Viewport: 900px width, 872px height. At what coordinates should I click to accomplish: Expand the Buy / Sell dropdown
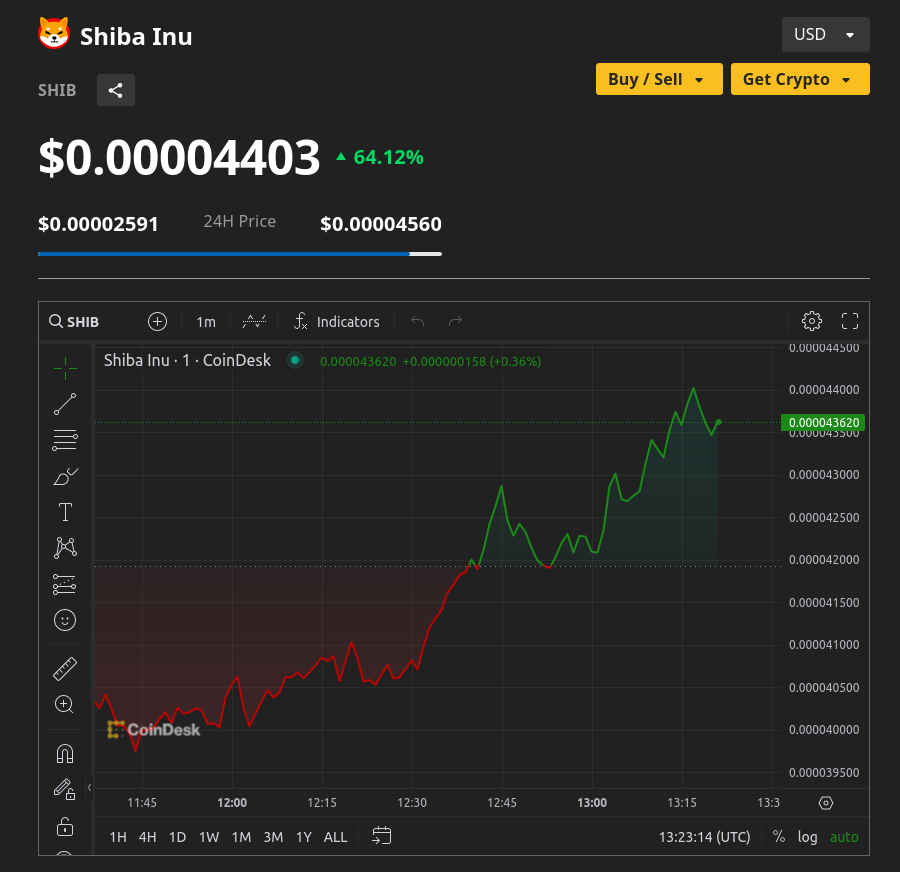(658, 79)
